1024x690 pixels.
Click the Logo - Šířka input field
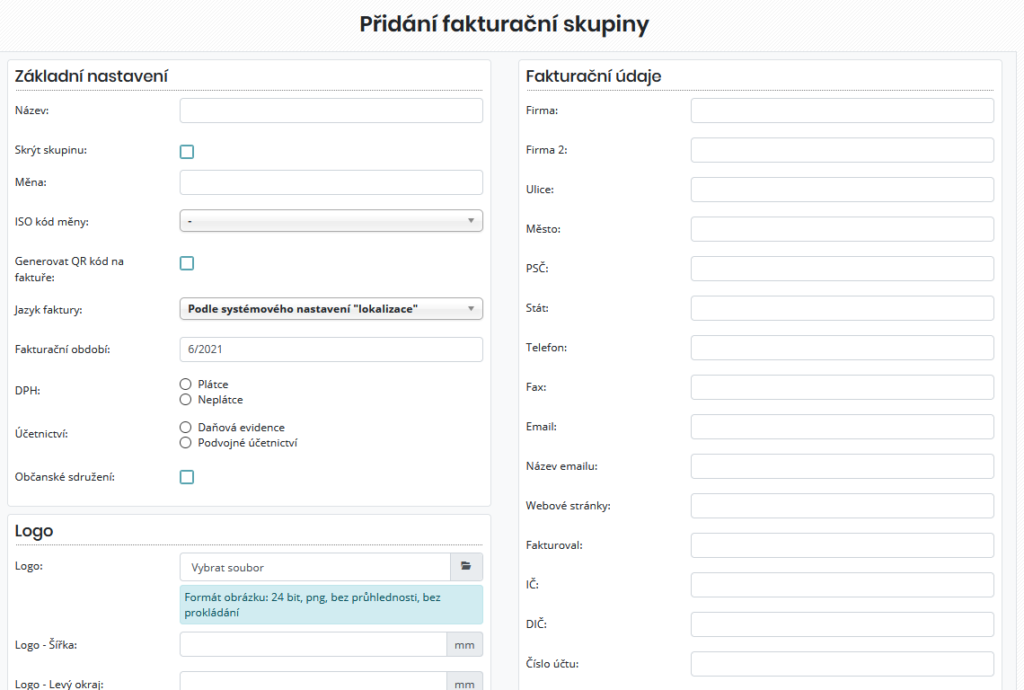[x=313, y=645]
